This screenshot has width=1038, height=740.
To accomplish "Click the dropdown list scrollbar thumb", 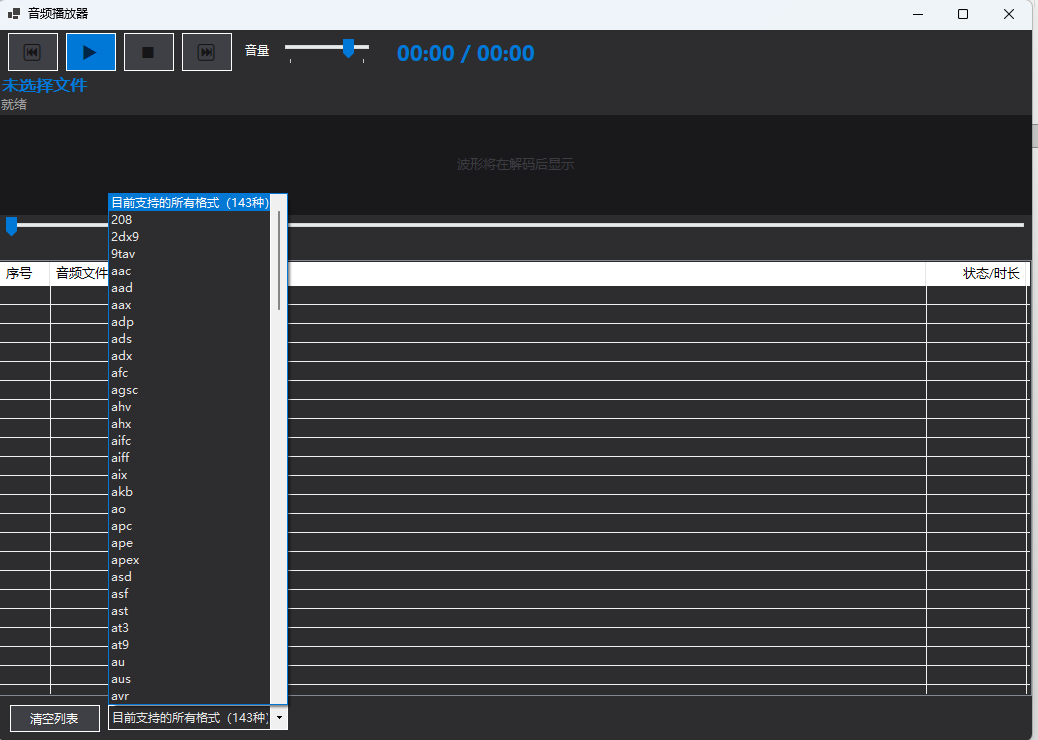I will click(x=279, y=260).
